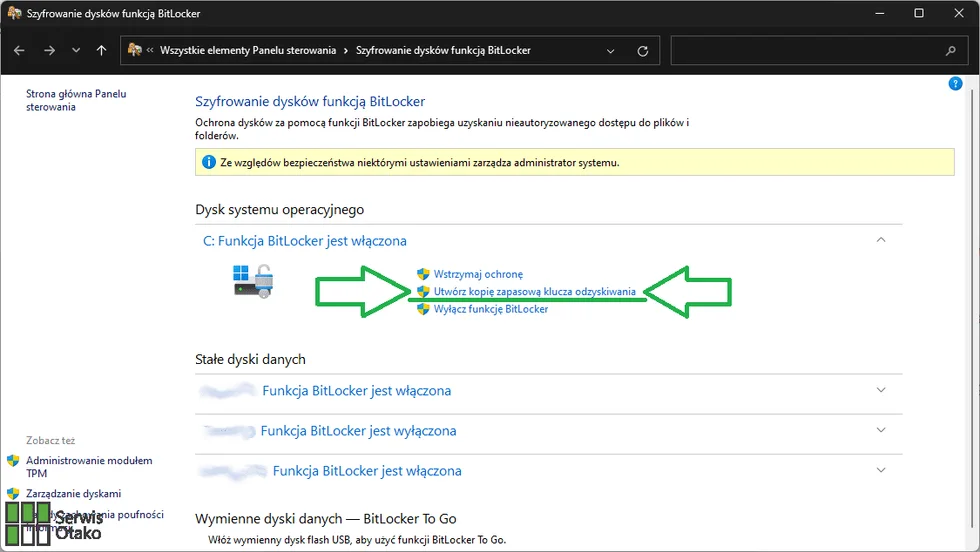Open the address bar history dropdown
The image size is (980, 552).
pyautogui.click(x=611, y=51)
